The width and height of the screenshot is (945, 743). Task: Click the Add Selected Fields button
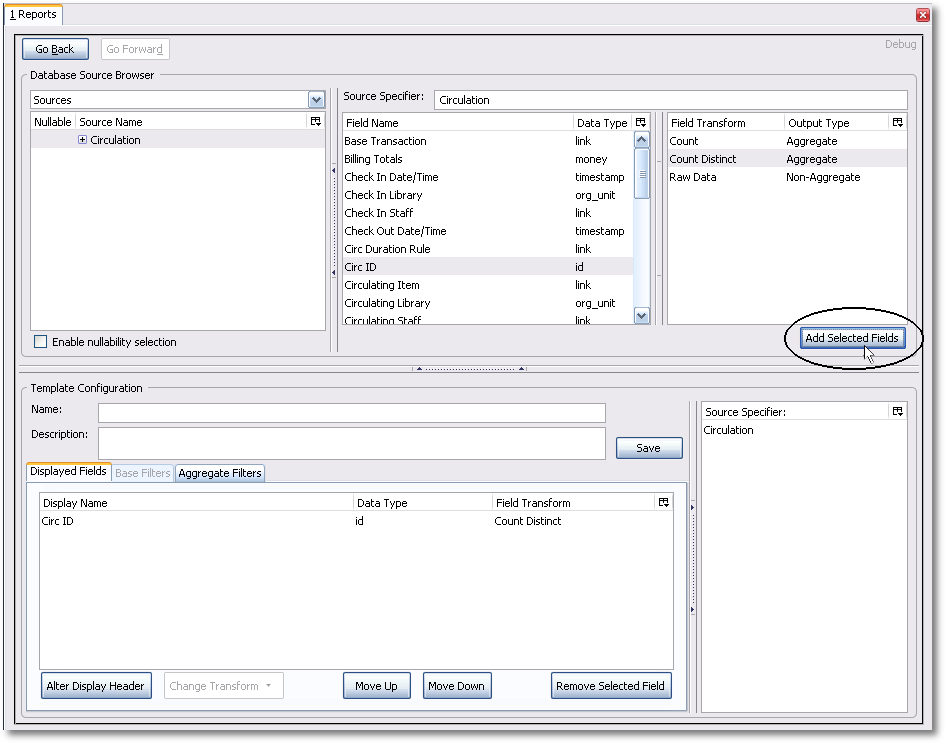click(851, 338)
